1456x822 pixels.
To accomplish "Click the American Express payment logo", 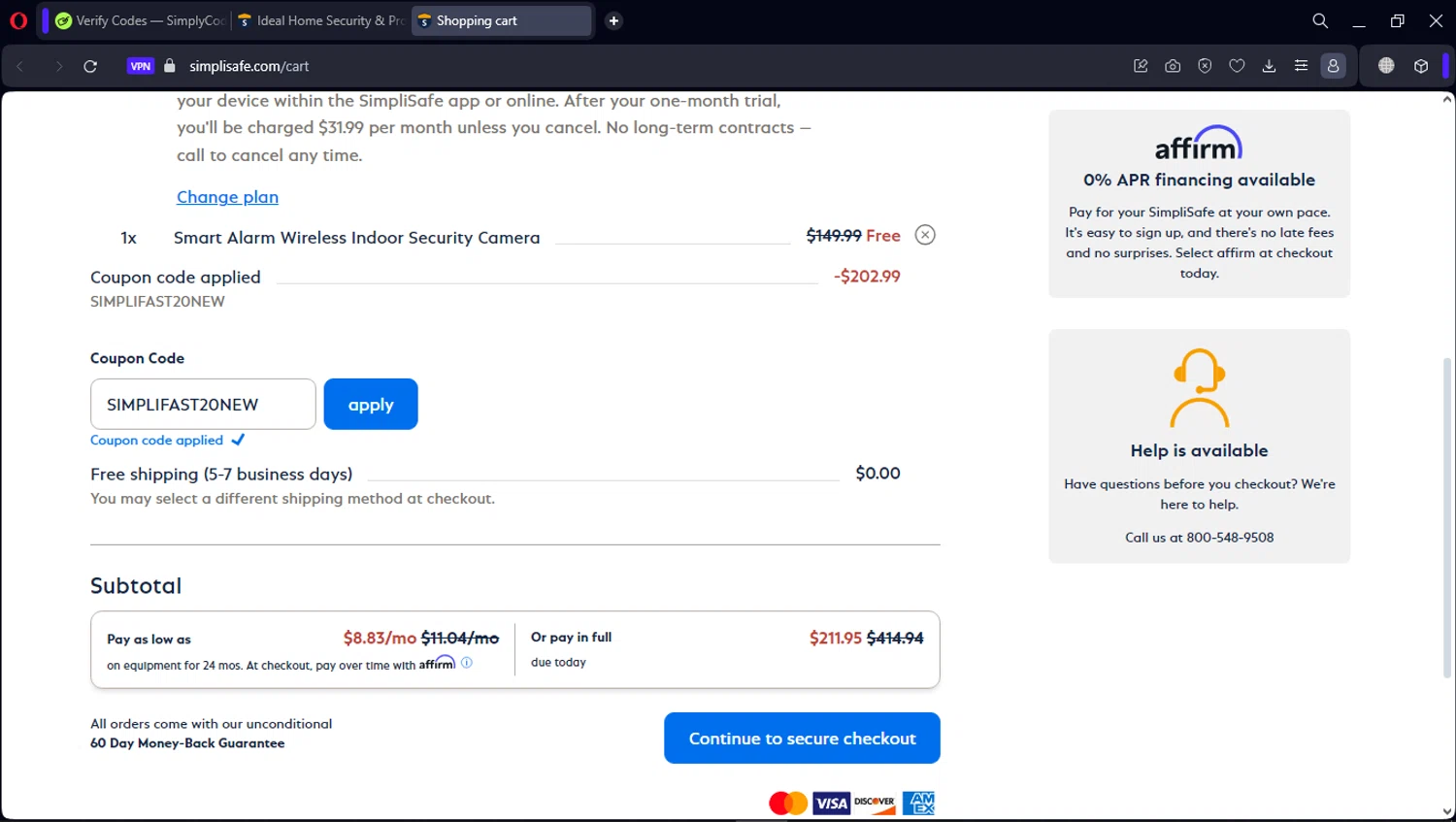I will 918,803.
